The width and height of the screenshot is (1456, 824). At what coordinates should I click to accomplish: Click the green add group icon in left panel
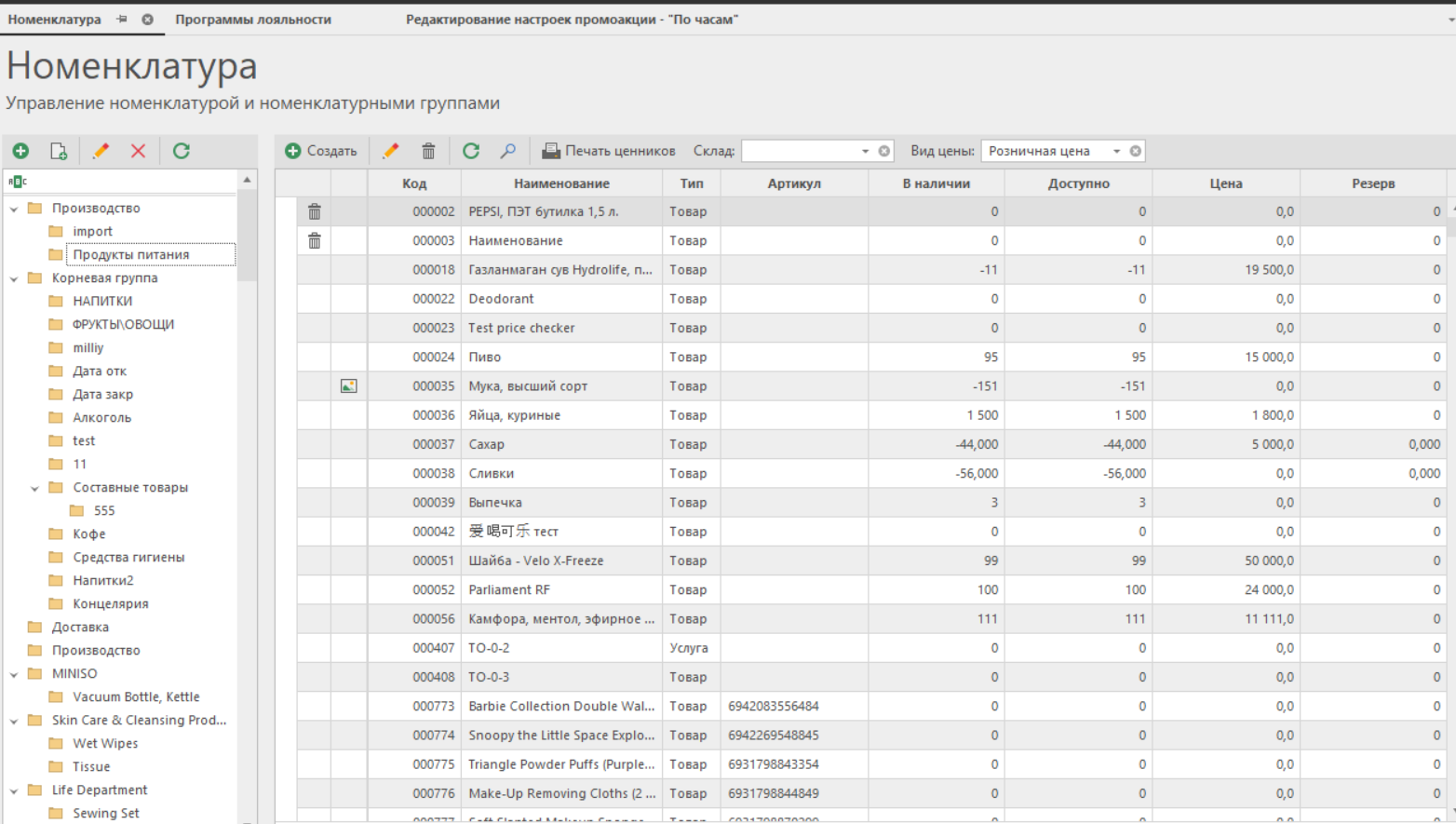20,151
